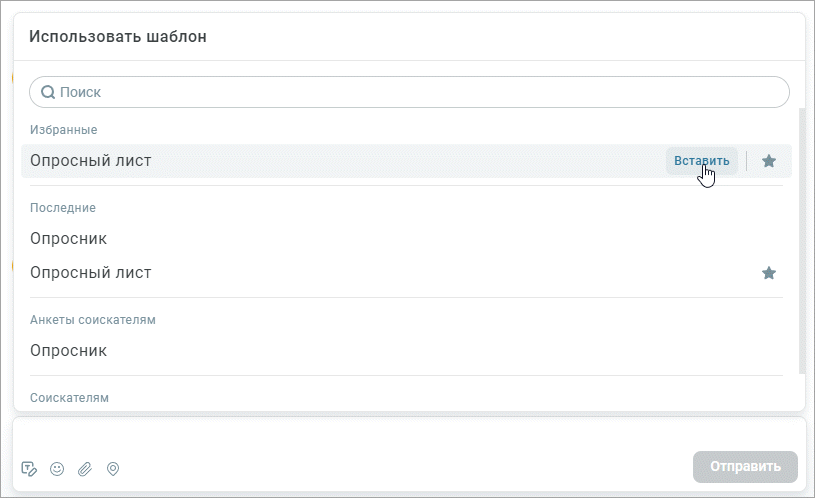815x498 pixels.
Task: Toggle star on Опросный лист under Последние
Action: [769, 273]
